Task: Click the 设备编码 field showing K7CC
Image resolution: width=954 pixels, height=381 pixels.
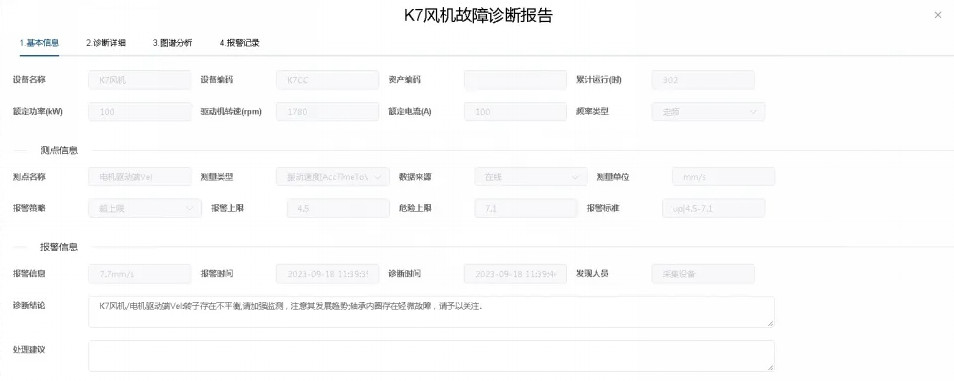Action: click(327, 80)
